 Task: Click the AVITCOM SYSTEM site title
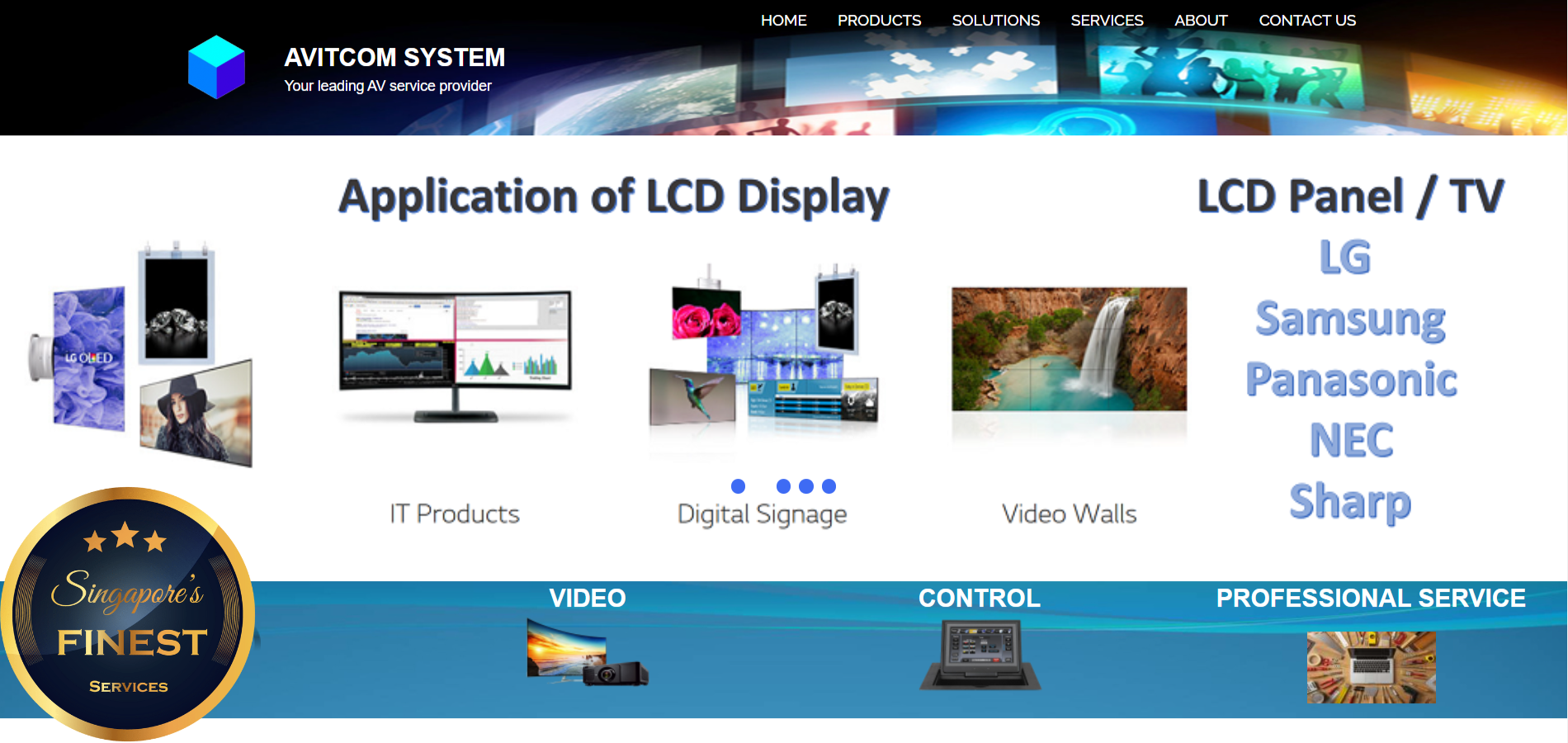point(394,58)
